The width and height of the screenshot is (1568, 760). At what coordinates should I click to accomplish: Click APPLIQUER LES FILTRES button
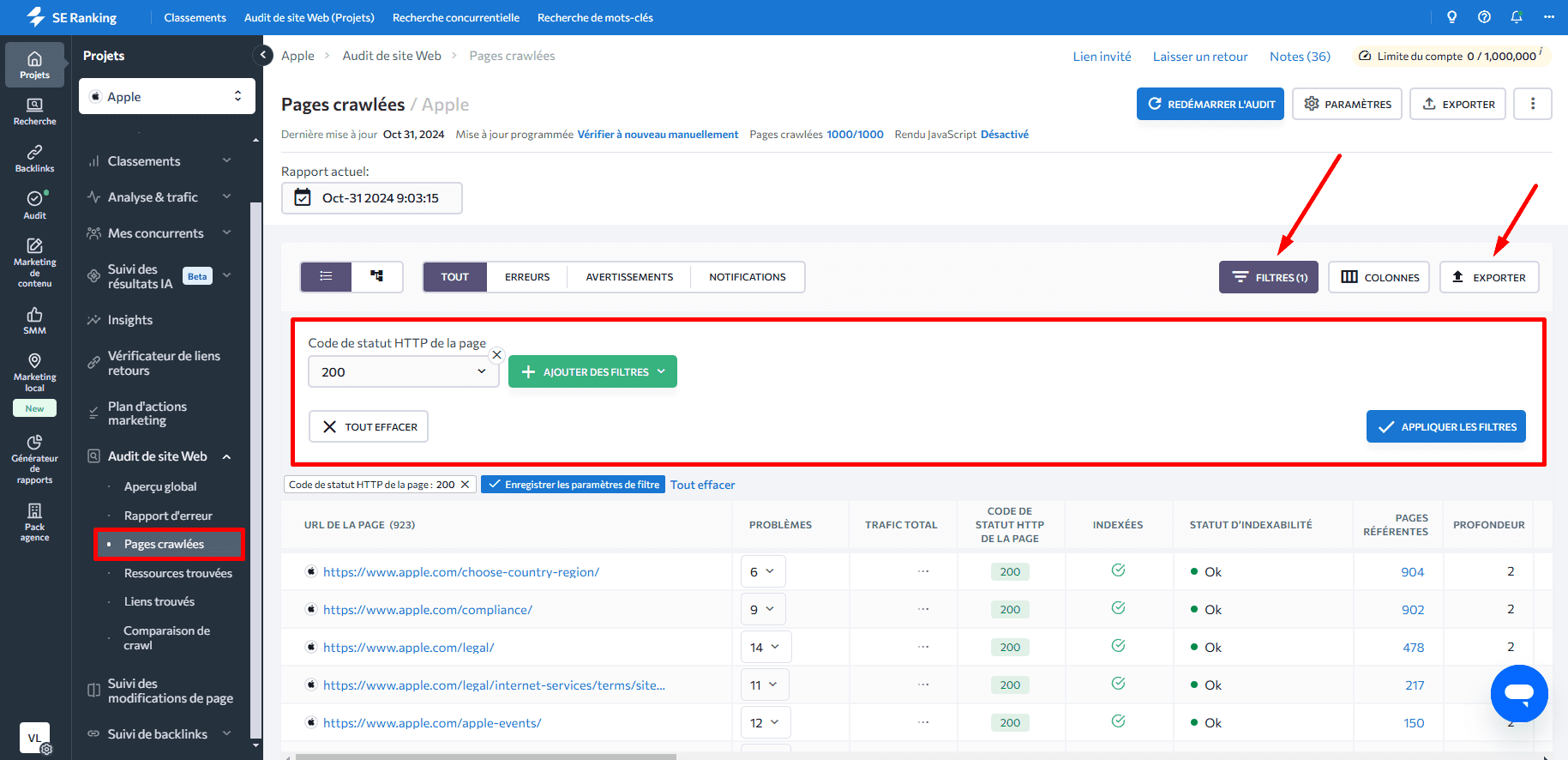point(1446,426)
